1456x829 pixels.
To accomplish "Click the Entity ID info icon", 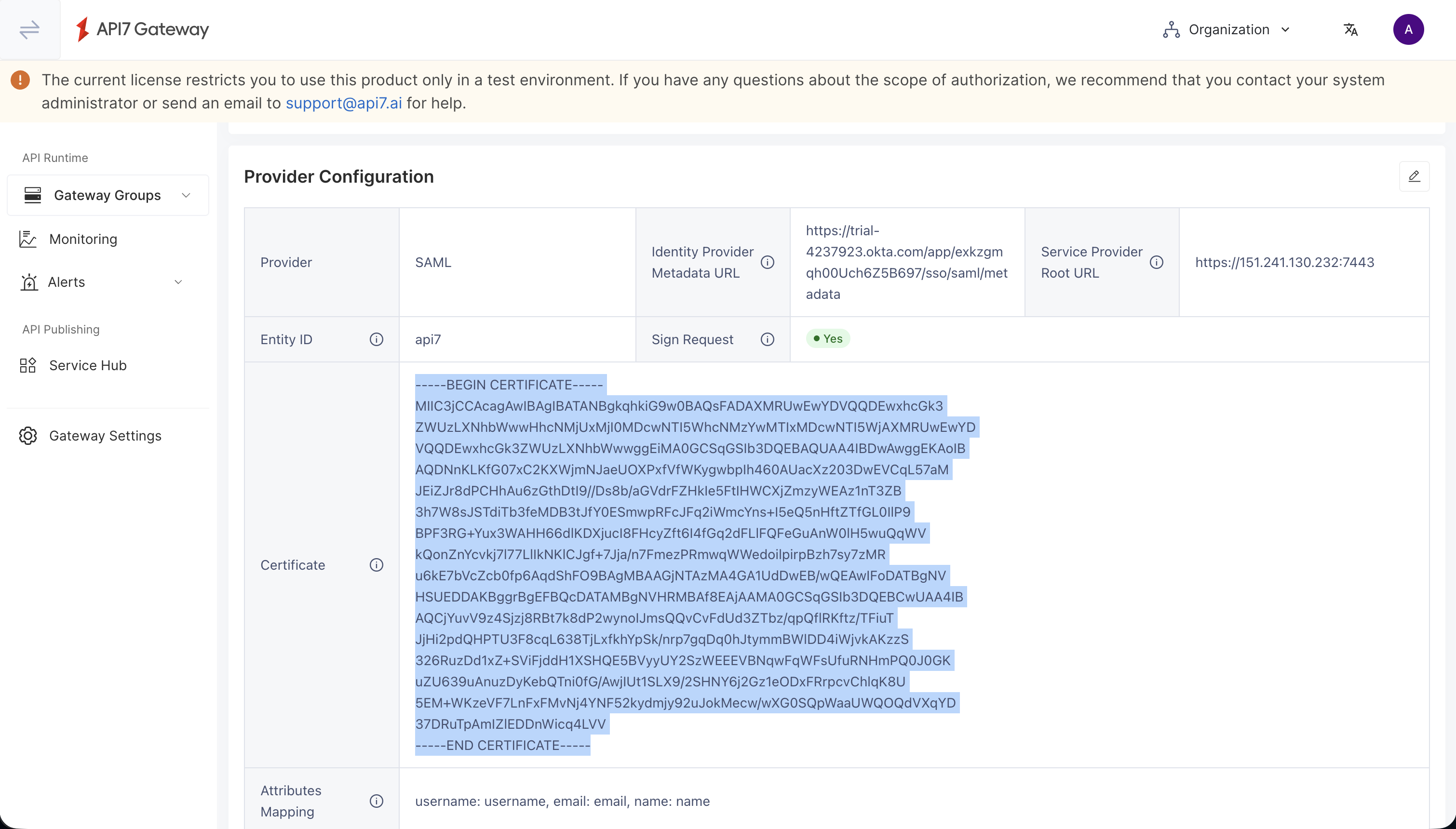I will [x=377, y=339].
